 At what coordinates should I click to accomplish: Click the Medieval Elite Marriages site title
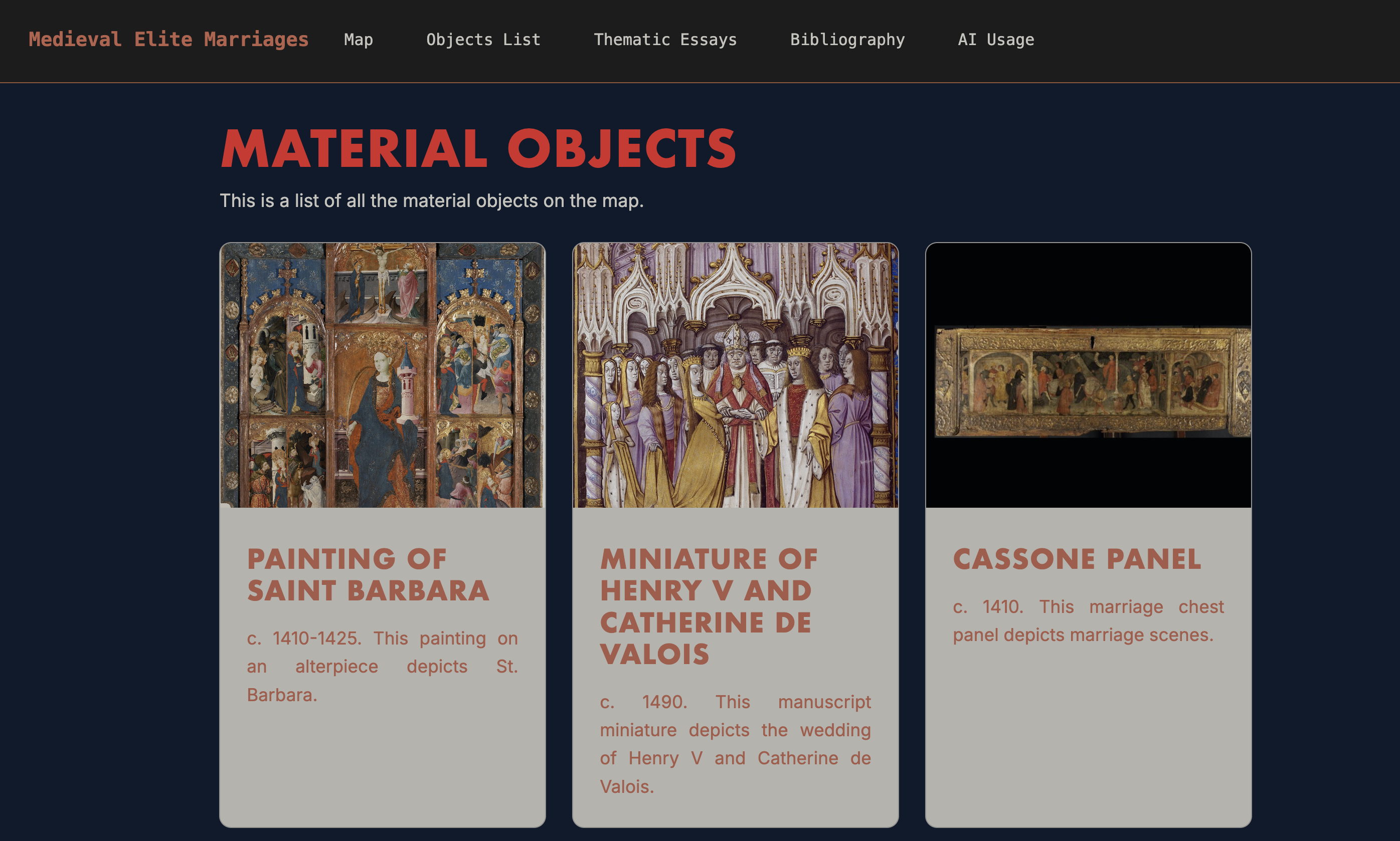point(168,39)
